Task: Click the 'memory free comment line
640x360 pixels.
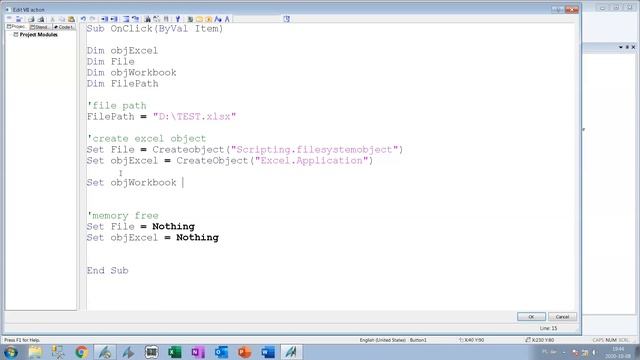Action: point(122,216)
